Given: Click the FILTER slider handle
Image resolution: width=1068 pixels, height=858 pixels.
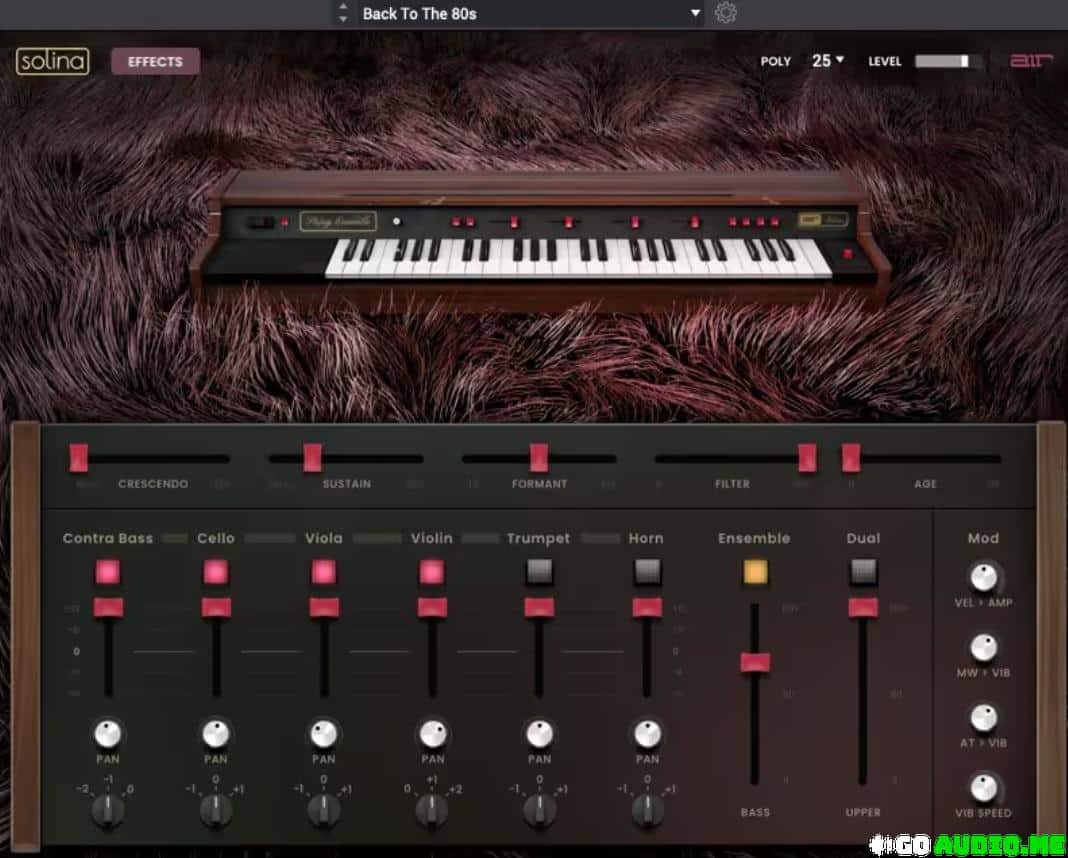Looking at the screenshot, I should (807, 458).
